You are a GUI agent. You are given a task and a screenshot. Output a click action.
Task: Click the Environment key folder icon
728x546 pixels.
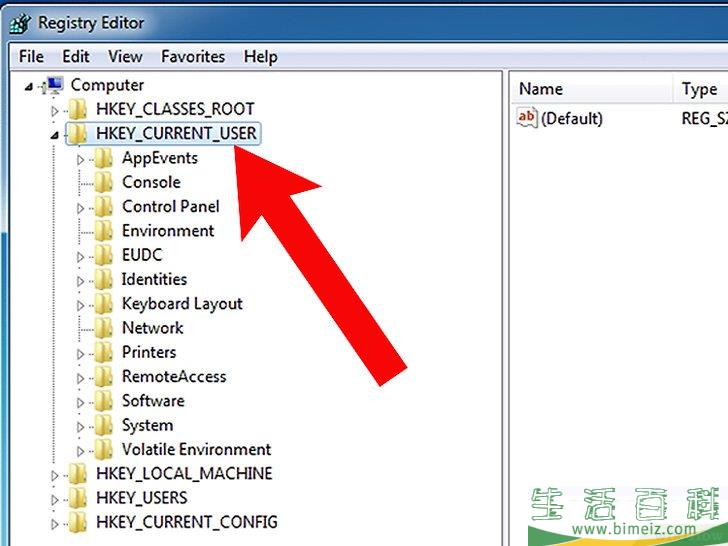point(103,231)
